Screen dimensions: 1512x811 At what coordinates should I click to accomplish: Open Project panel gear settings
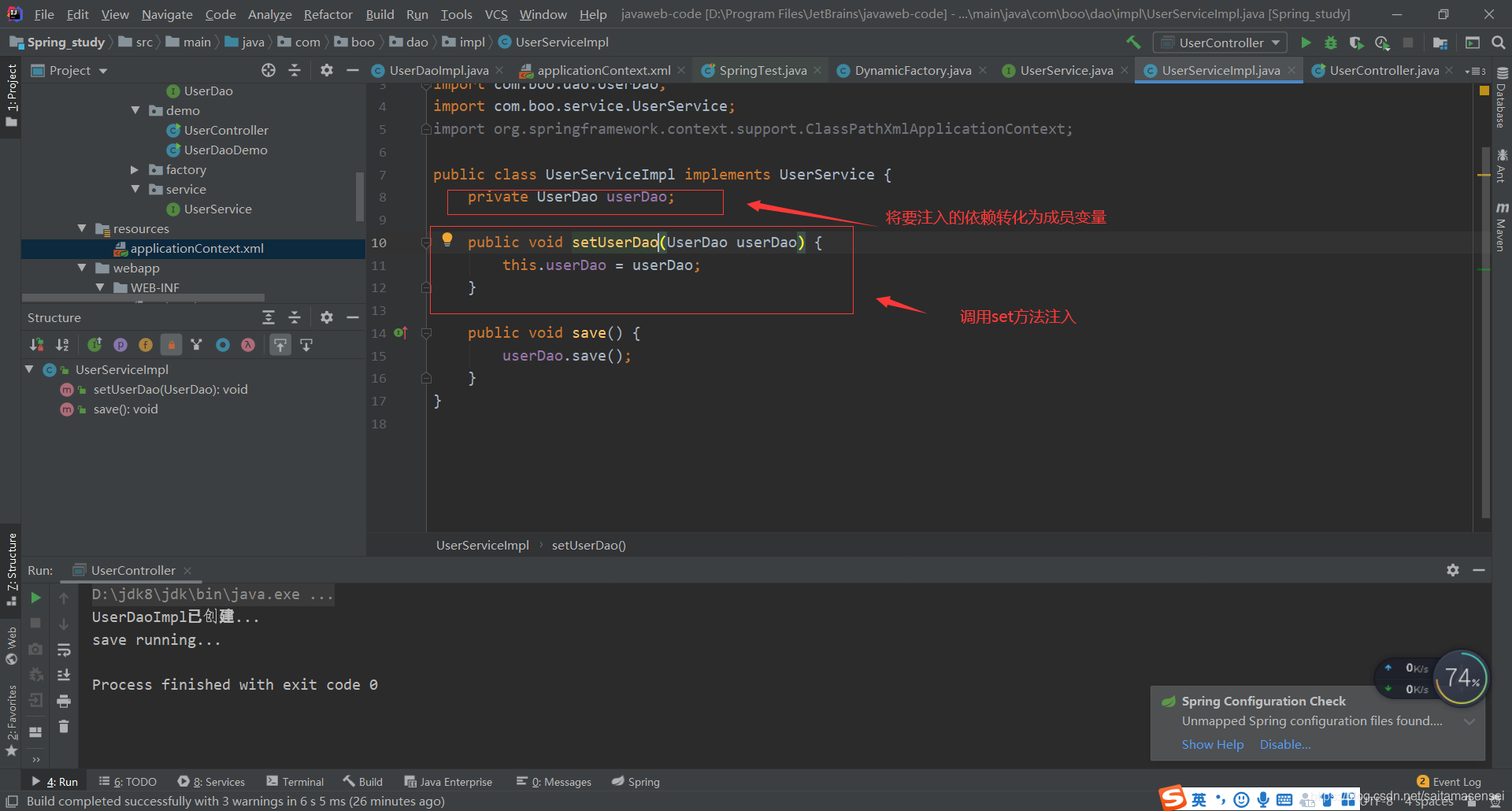pos(327,70)
